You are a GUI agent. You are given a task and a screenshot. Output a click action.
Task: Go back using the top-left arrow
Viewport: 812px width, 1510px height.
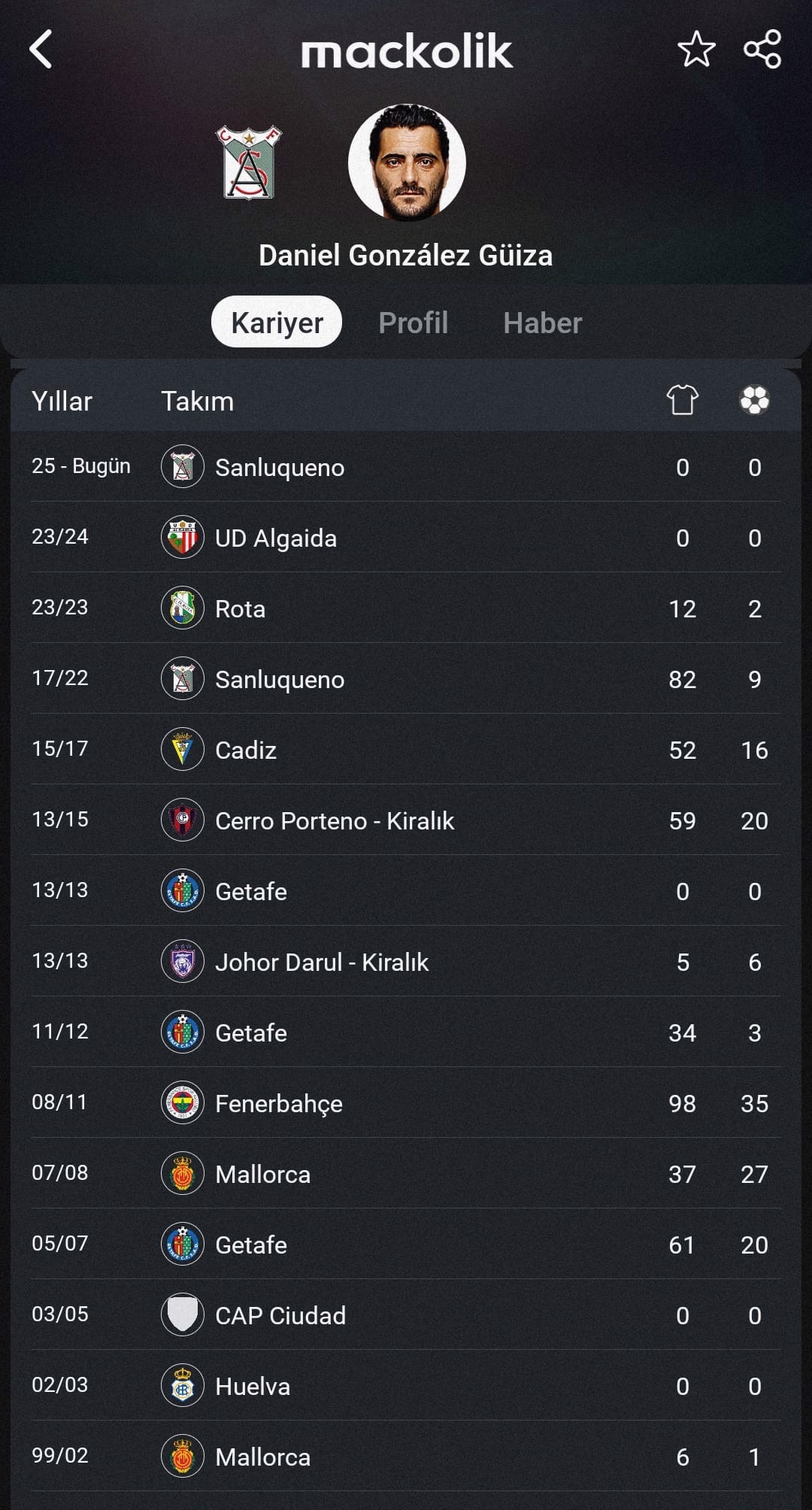pos(41,50)
